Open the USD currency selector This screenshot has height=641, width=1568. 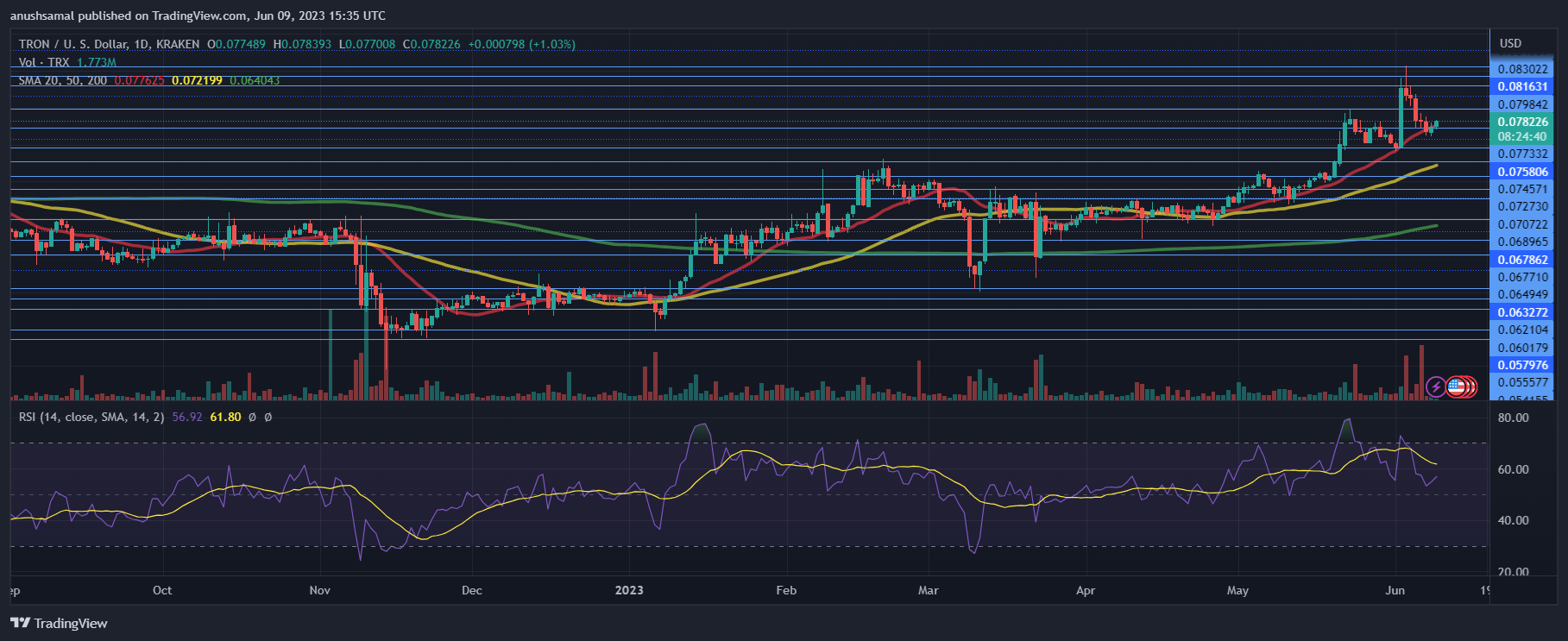tap(1510, 43)
